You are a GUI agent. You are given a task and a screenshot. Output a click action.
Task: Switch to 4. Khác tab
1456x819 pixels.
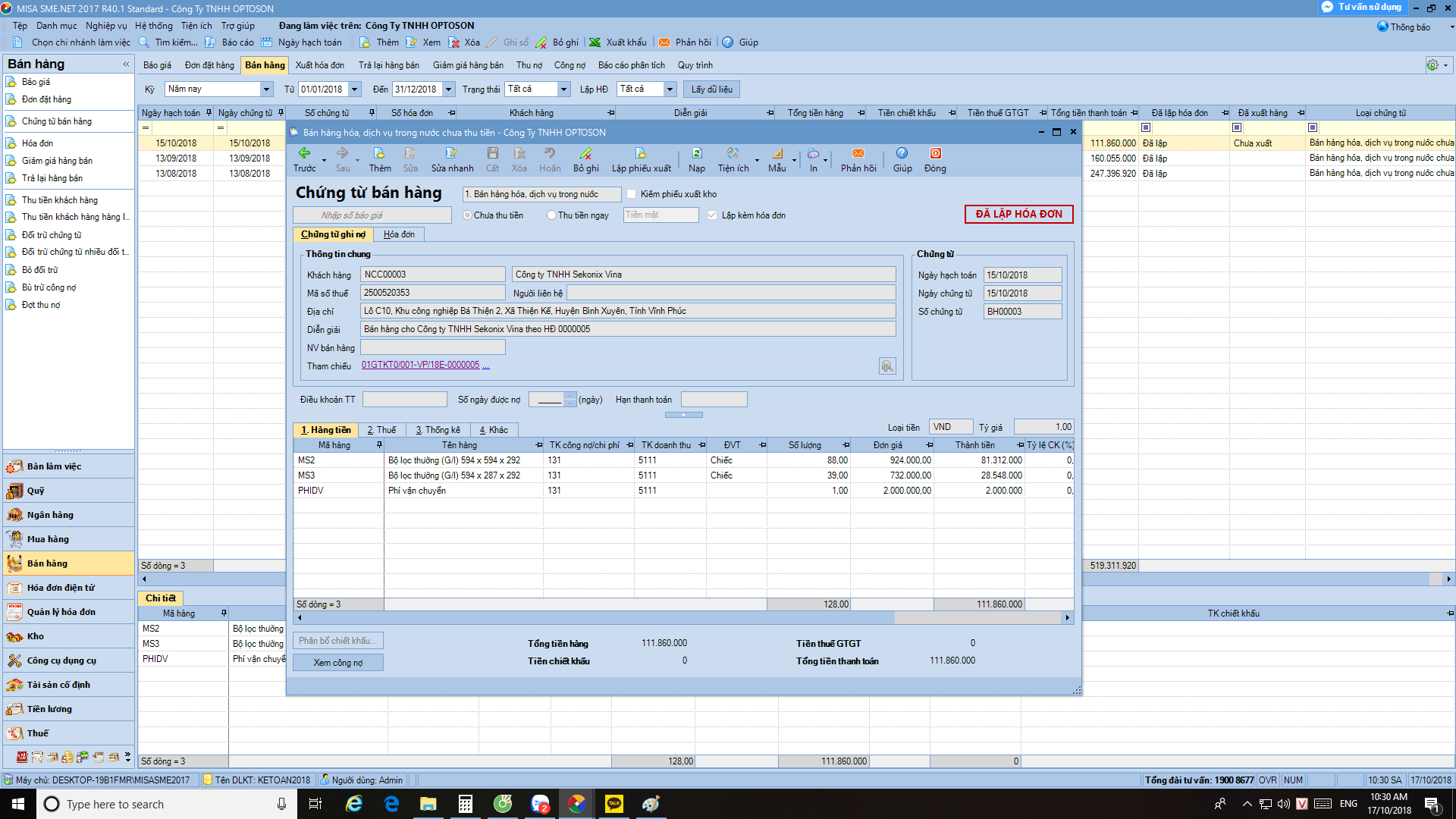(x=494, y=430)
